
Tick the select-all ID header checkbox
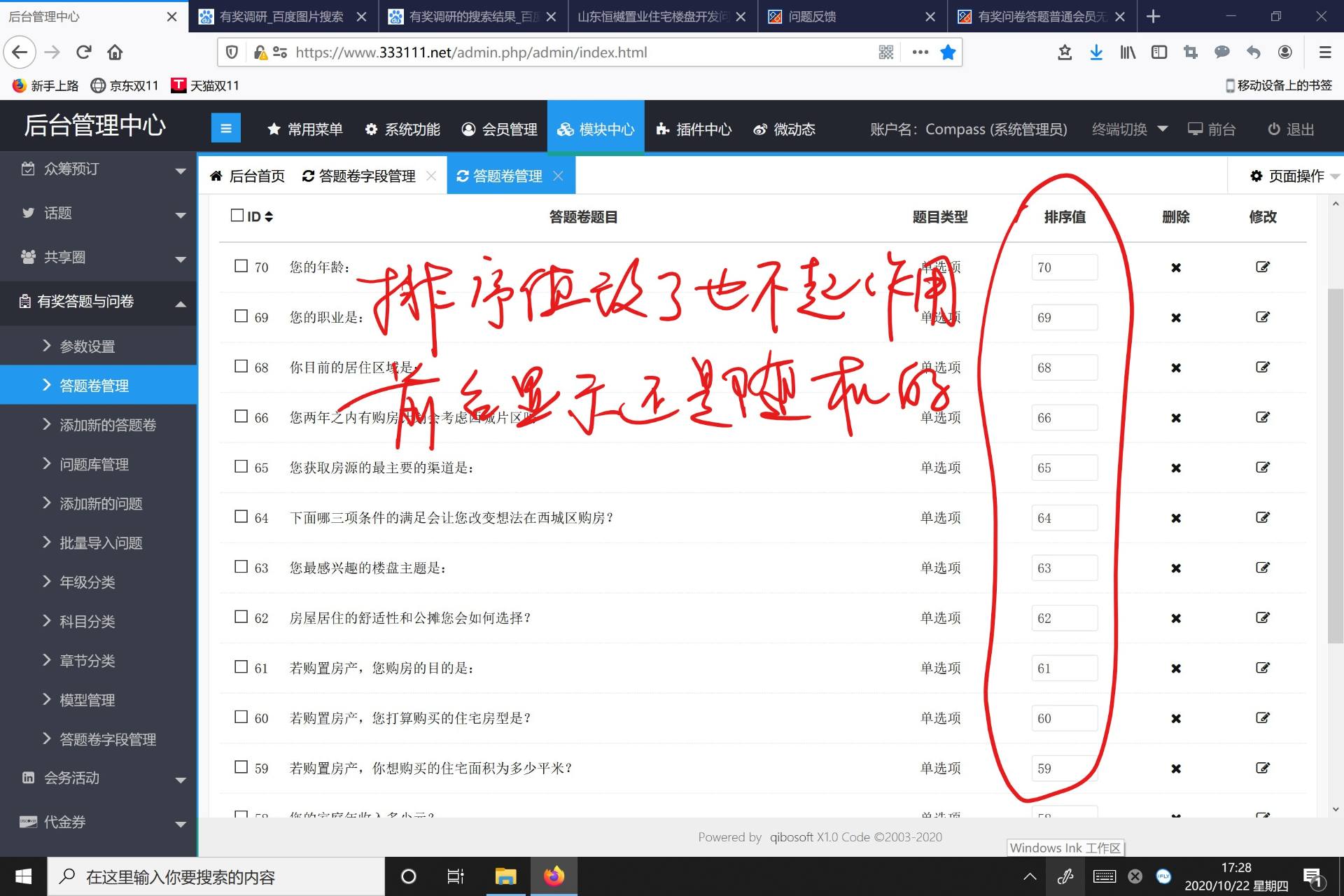[237, 216]
